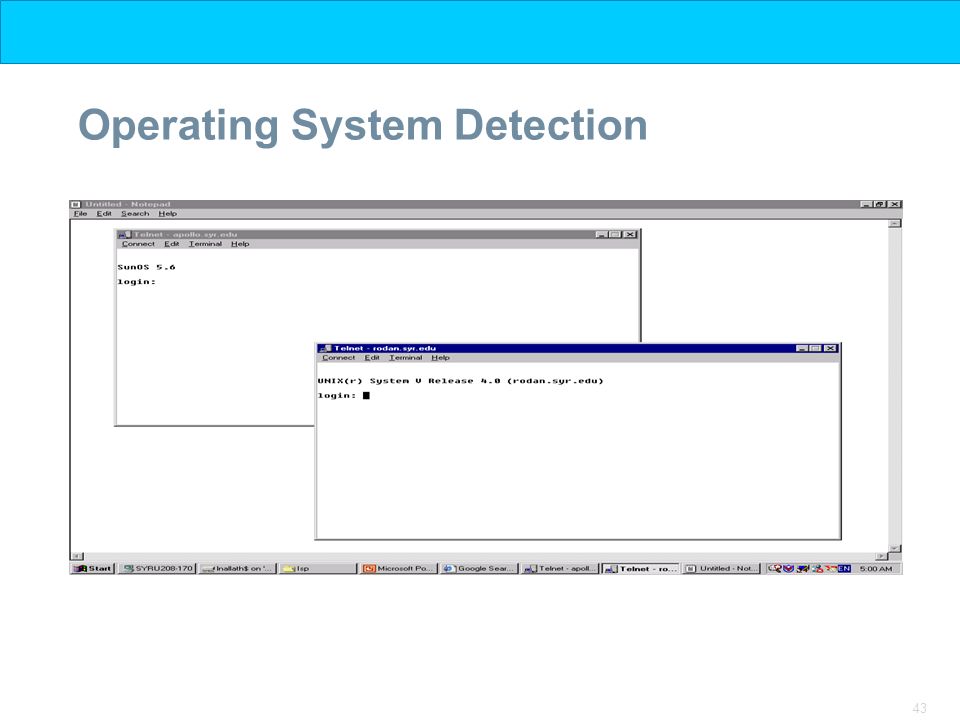The width and height of the screenshot is (960, 720).
Task: Click 'UNIX(r) System V Release 4.0' banner text
Action: [x=408, y=381]
